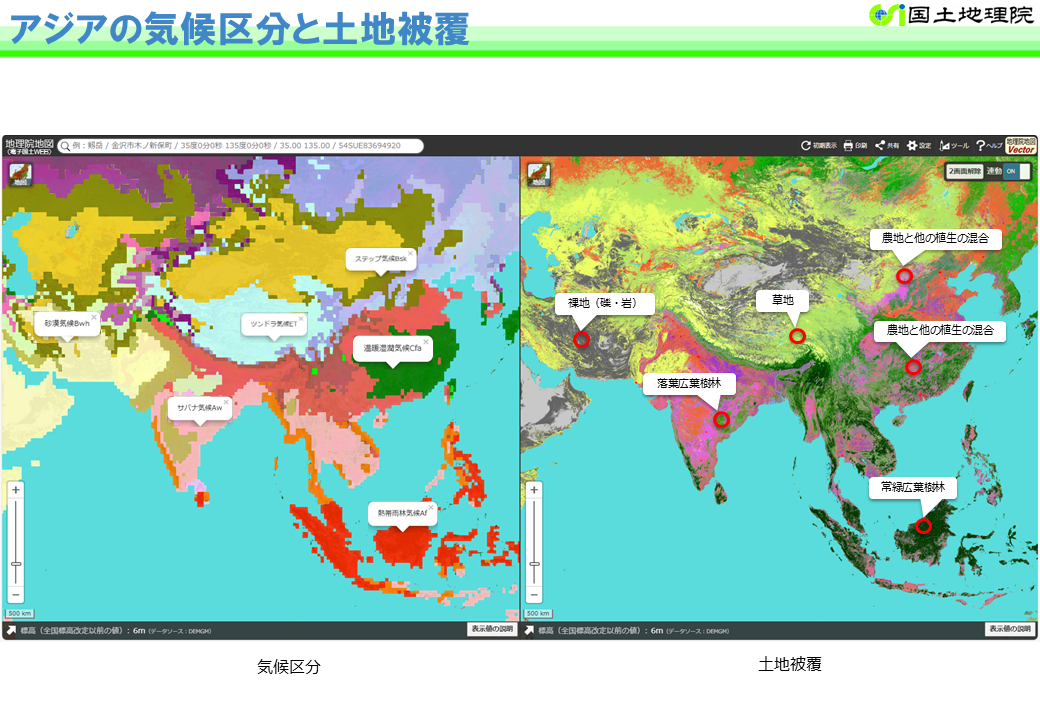Close the 熱帯雨林気候Af popup
1040x720 pixels.
click(430, 507)
